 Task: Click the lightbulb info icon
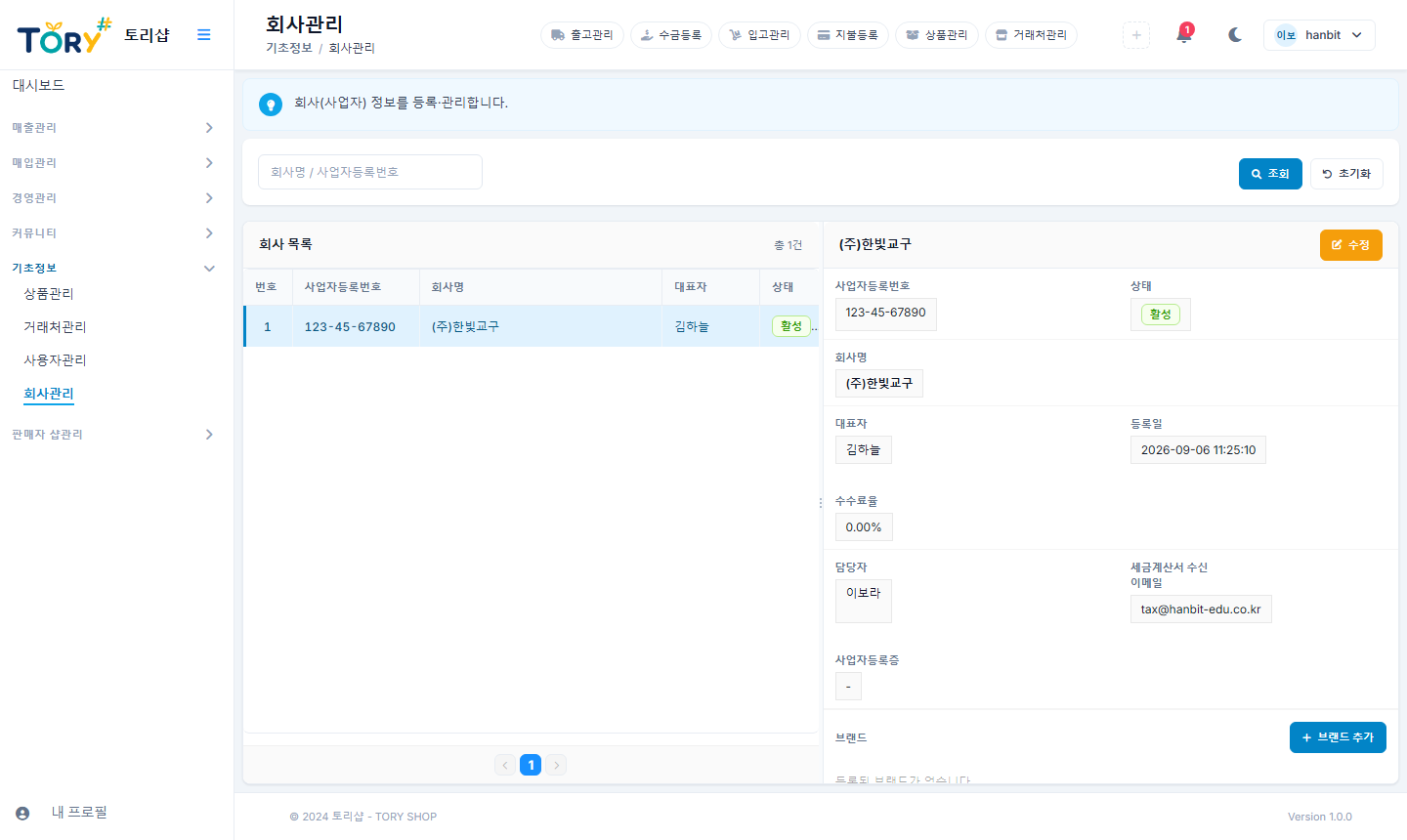271,105
